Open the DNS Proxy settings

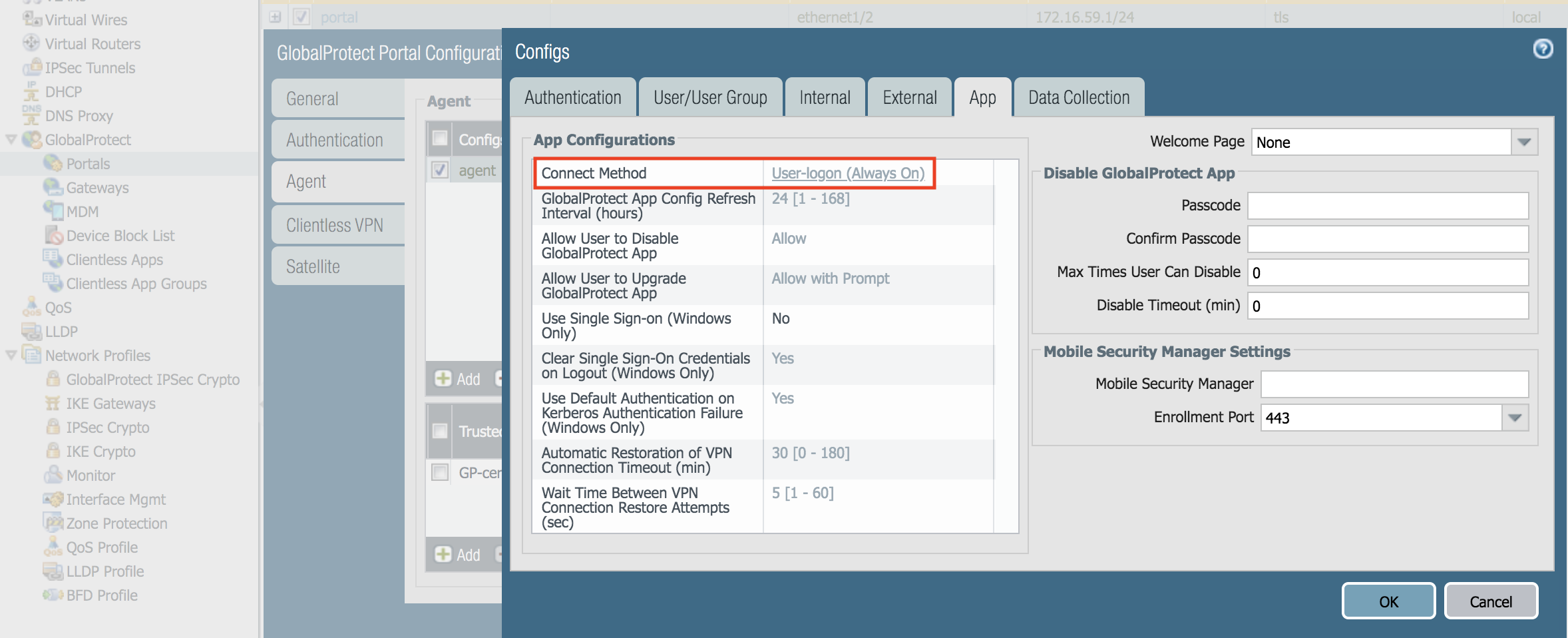pyautogui.click(x=79, y=115)
